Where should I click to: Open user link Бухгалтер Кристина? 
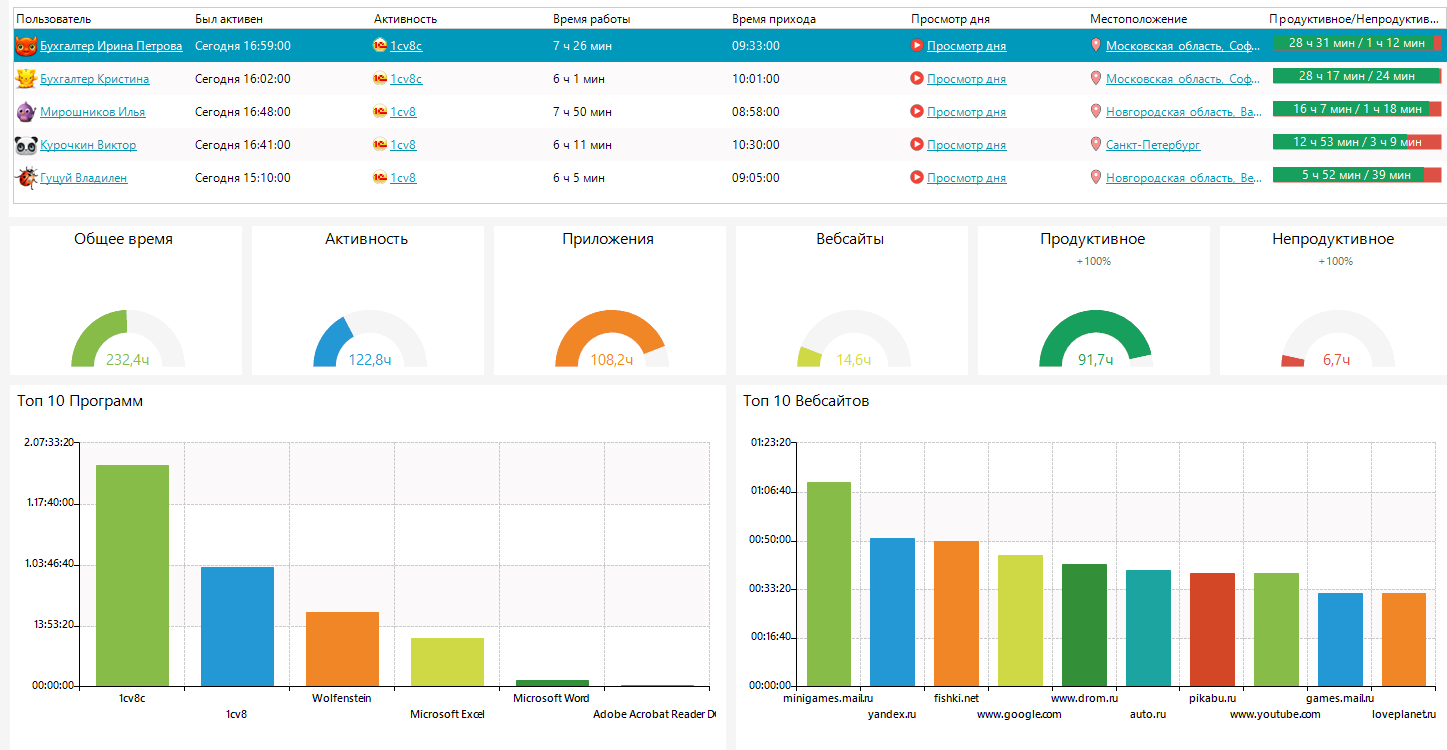point(95,79)
